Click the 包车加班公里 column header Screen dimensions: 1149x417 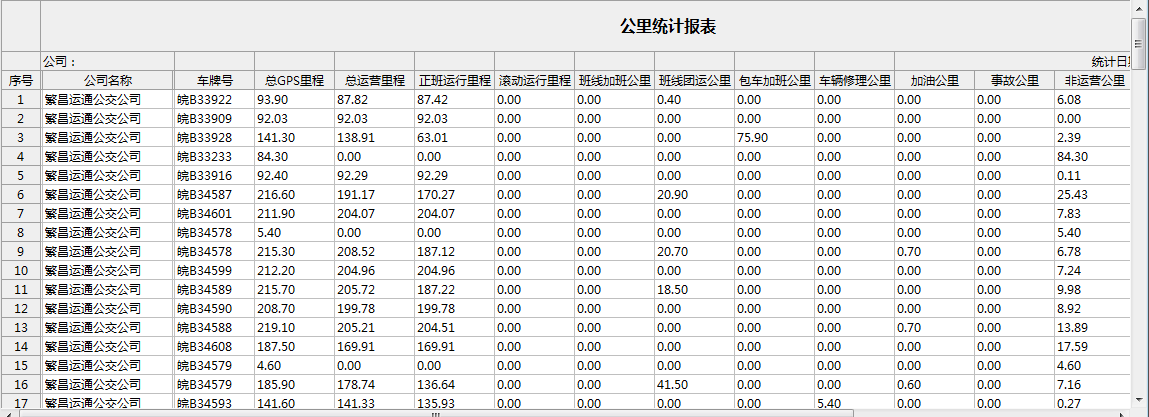tap(774, 80)
